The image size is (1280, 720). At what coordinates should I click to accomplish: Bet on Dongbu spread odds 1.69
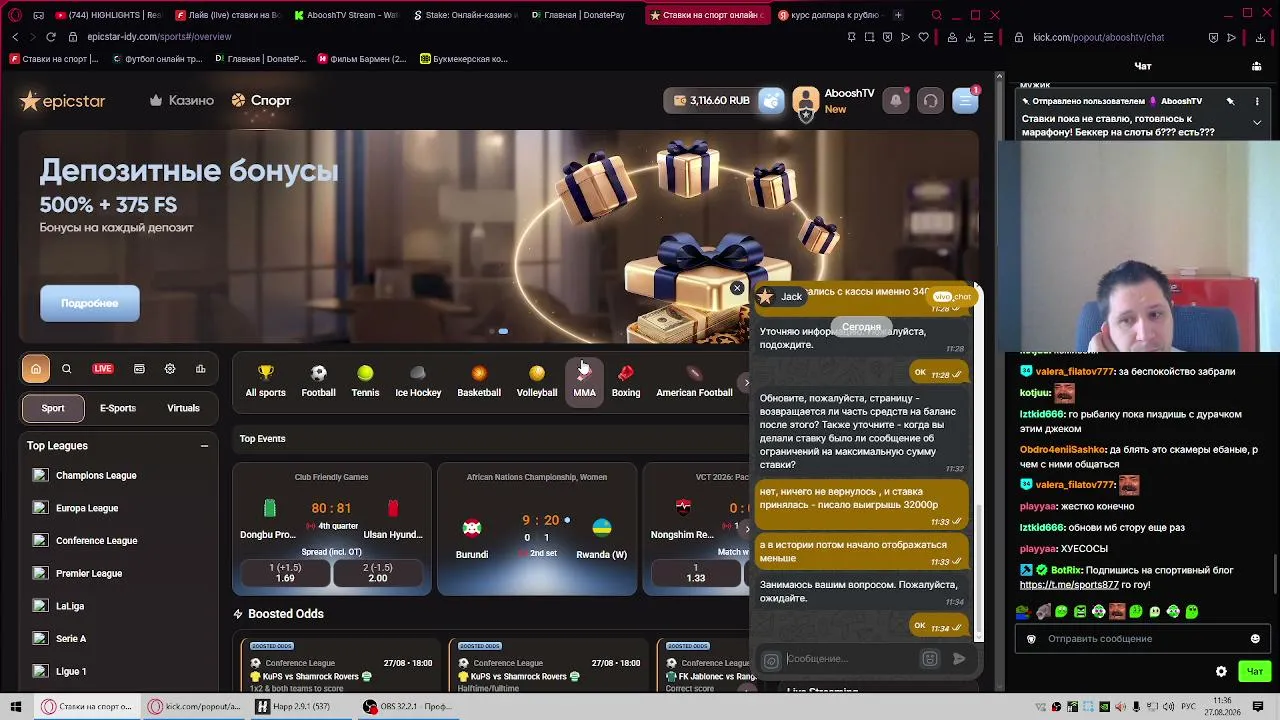[285, 573]
